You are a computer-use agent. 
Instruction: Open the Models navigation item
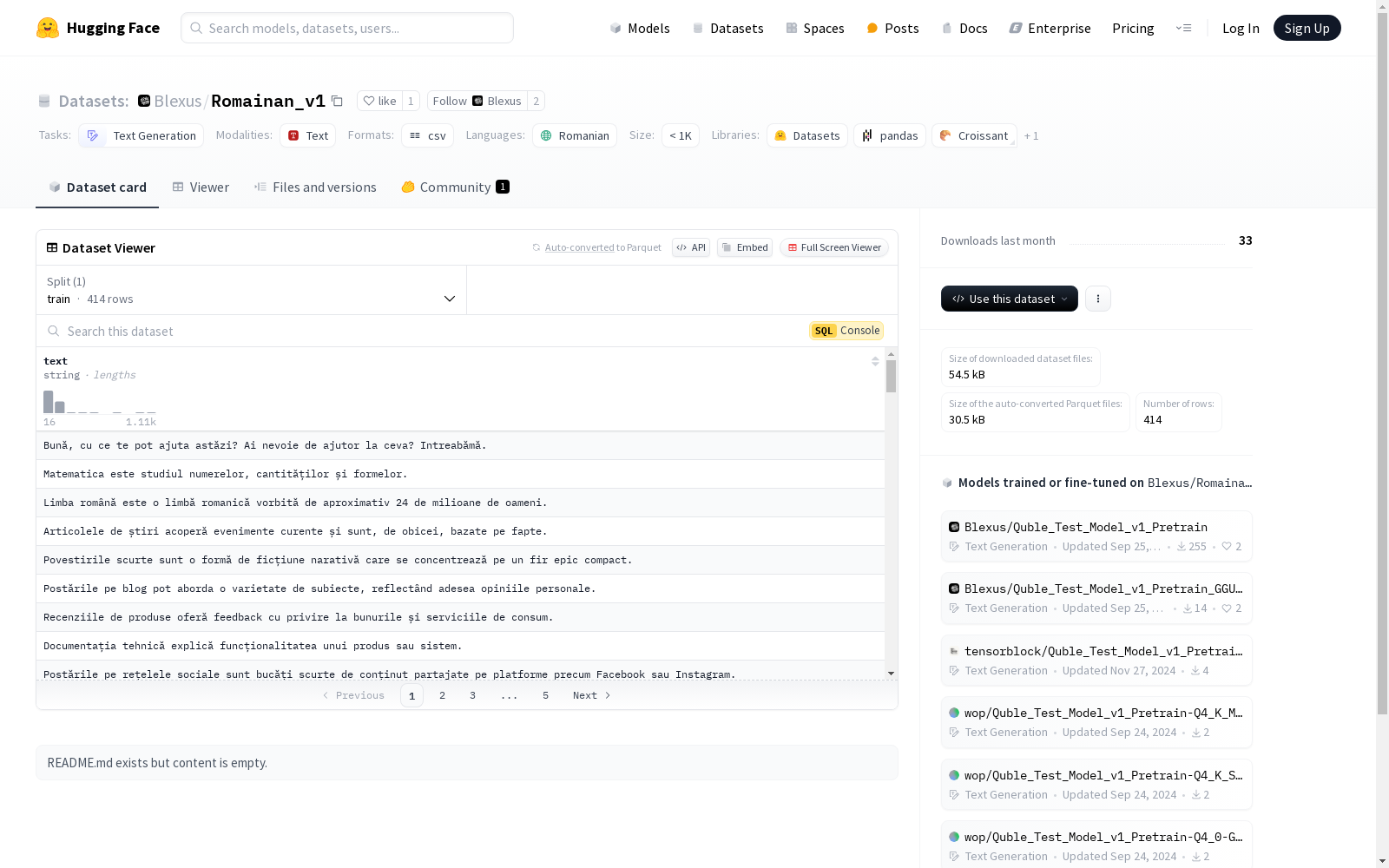640,28
